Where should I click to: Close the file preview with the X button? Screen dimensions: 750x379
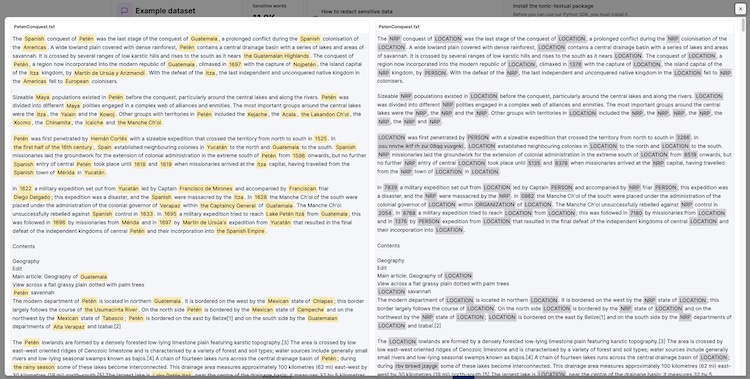(x=740, y=9)
